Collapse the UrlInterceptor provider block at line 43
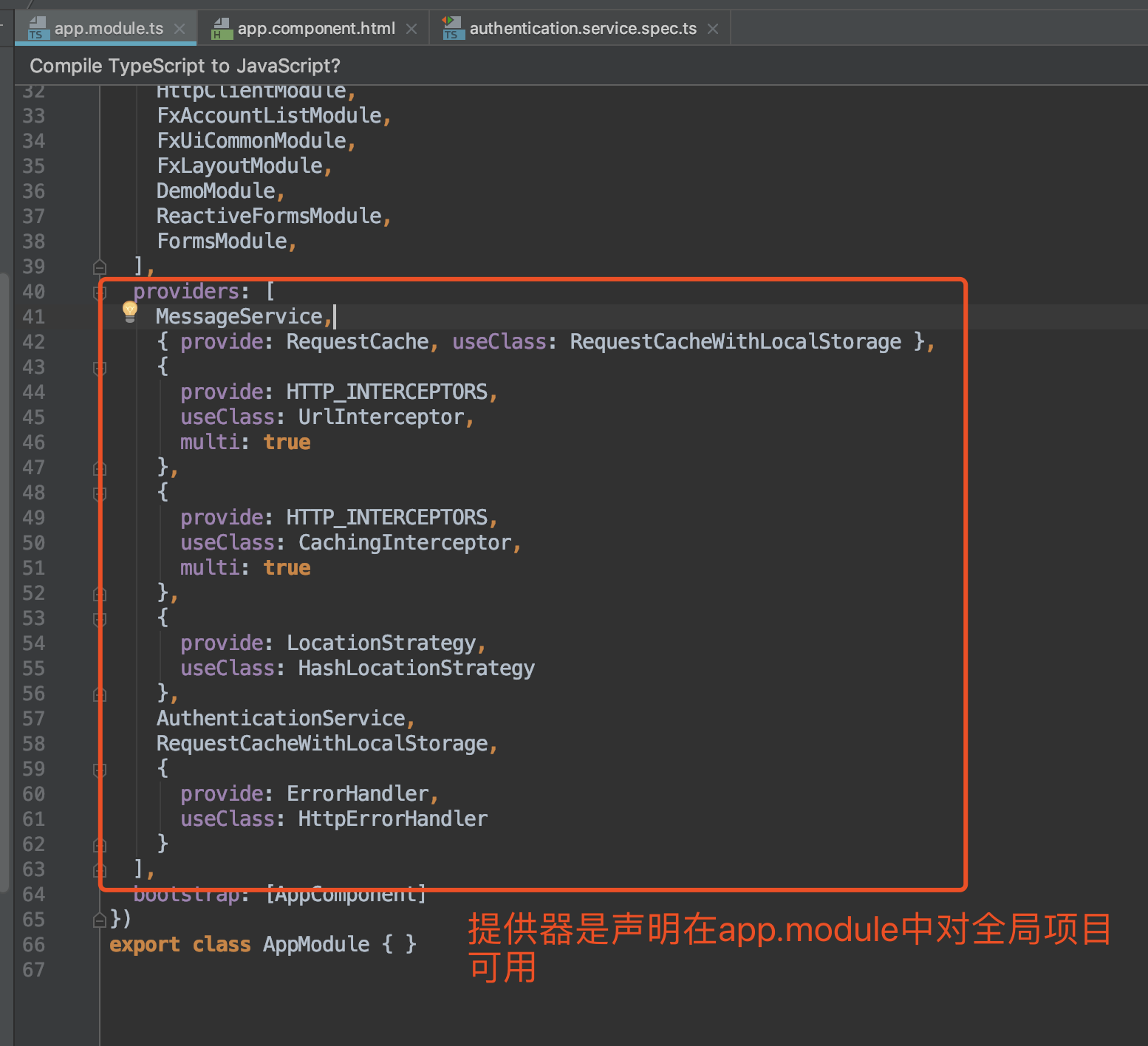The width and height of the screenshot is (1148, 1046). [100, 368]
